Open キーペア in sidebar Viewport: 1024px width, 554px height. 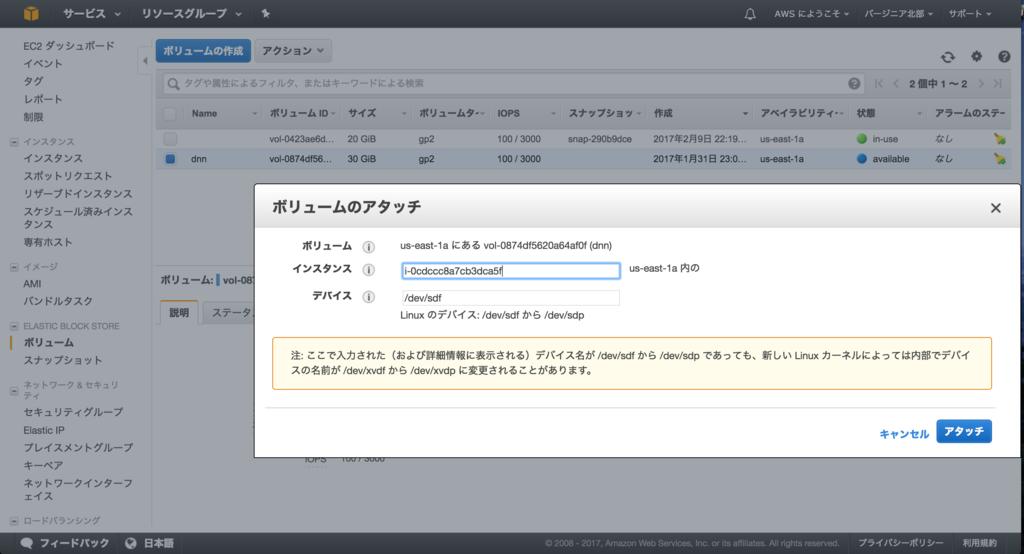pyautogui.click(x=43, y=465)
